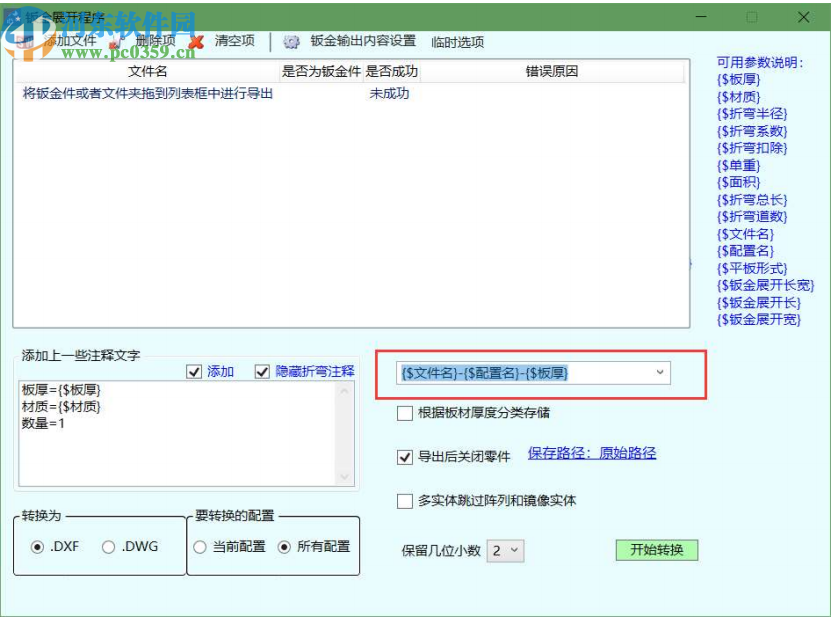The height and width of the screenshot is (617, 832).
Task: Open the 临时选项 menu
Action: click(457, 42)
